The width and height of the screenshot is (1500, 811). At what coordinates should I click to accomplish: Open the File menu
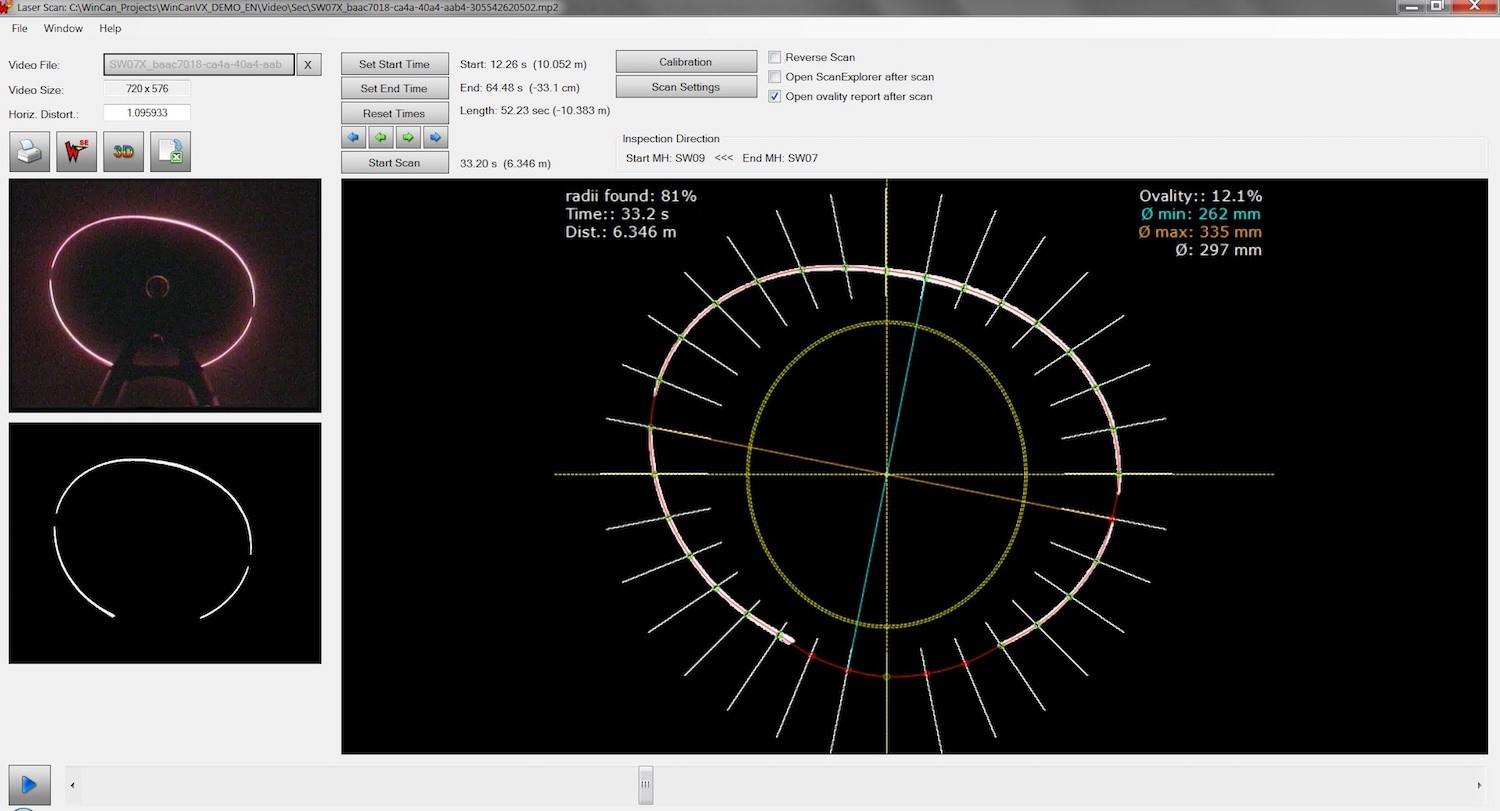(x=20, y=29)
